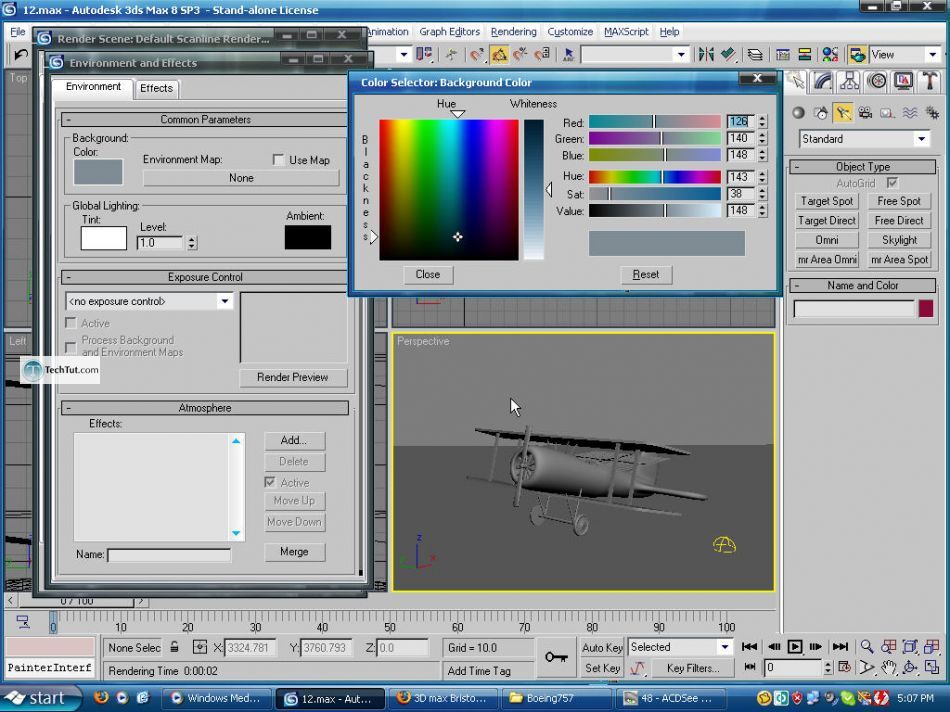950x712 pixels.
Task: Click the Set Keys key icon
Action: tap(556, 657)
